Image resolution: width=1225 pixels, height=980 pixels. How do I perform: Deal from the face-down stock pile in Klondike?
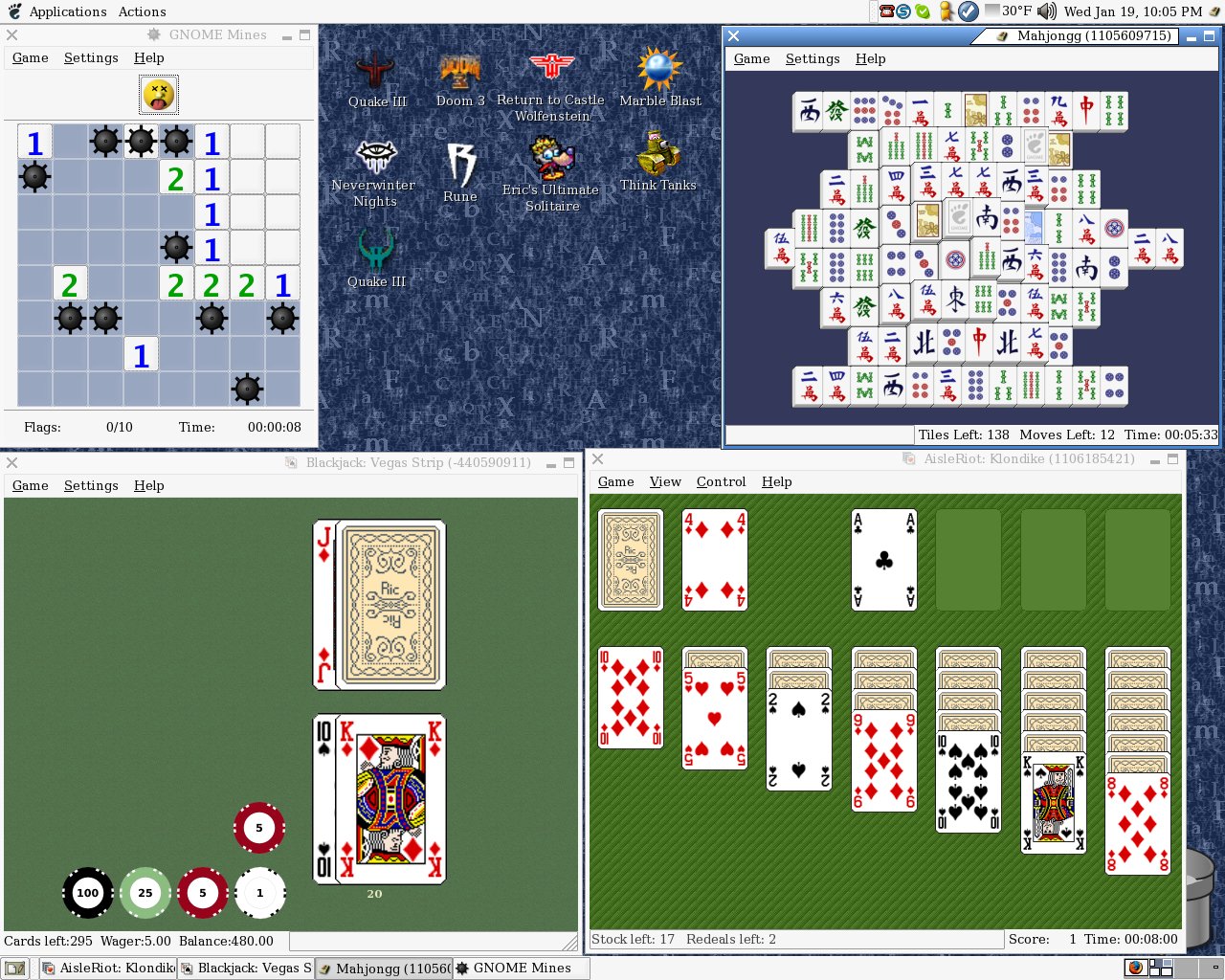point(631,560)
